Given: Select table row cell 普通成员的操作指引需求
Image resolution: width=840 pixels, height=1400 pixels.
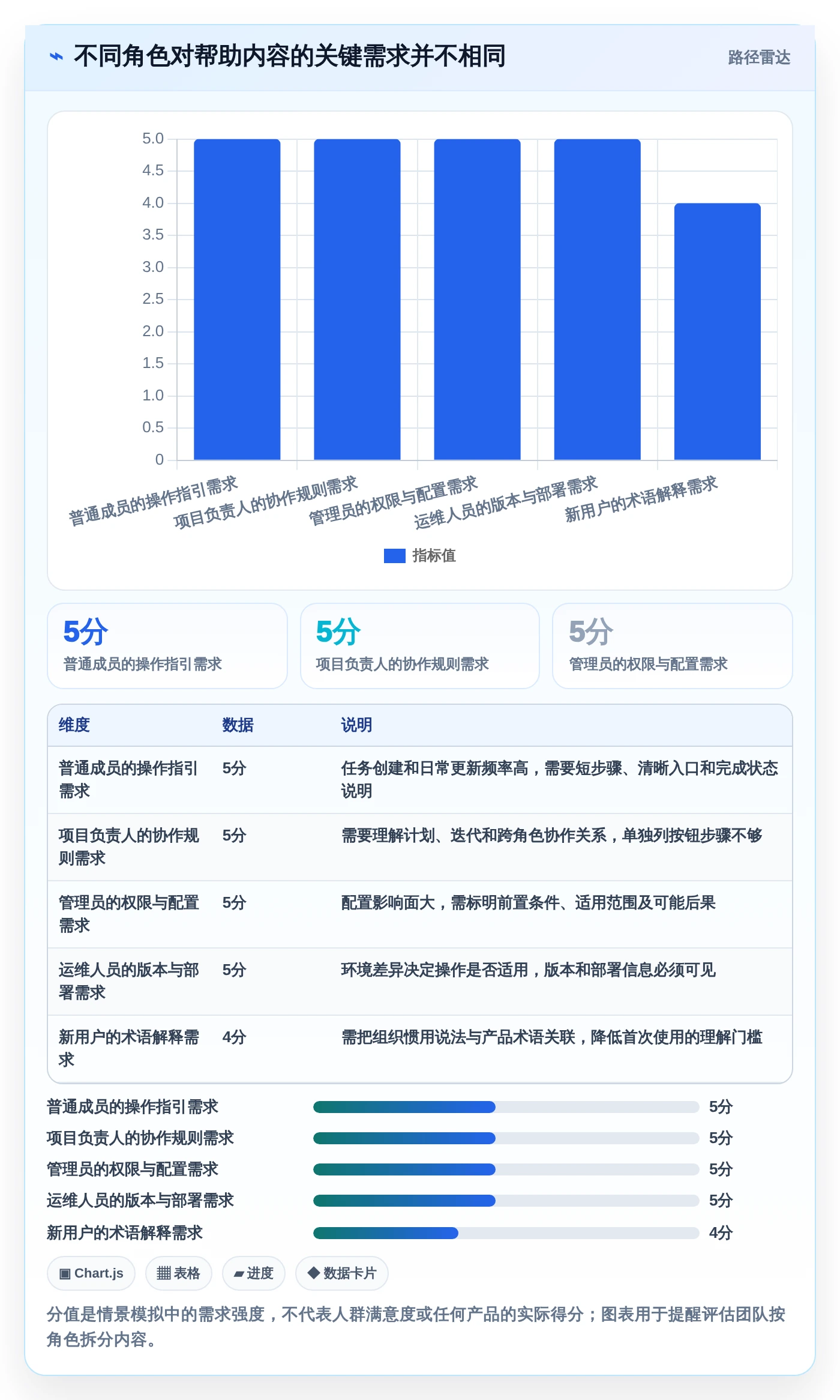Looking at the screenshot, I should [x=128, y=780].
